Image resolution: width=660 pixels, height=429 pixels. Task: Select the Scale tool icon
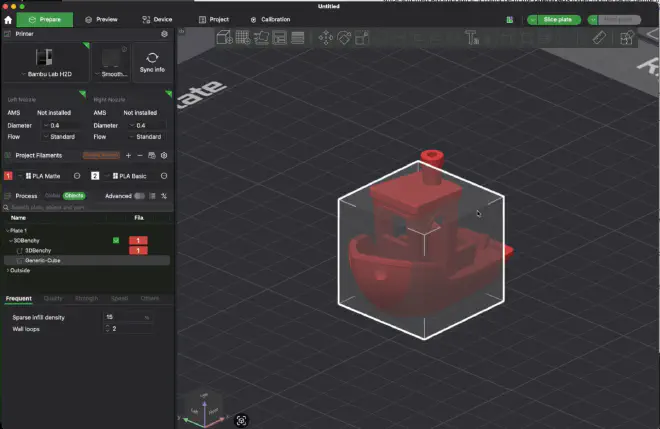pos(362,38)
